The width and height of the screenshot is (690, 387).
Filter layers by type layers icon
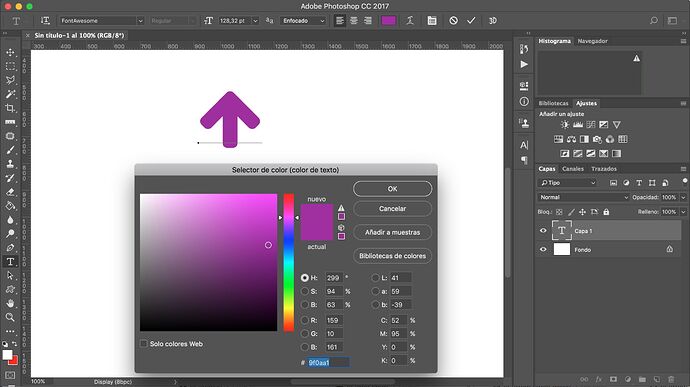point(639,183)
